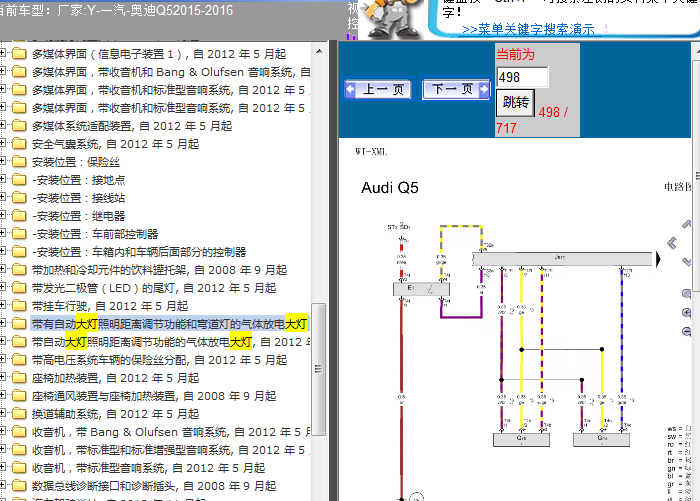Expand the -安装位置：车前部控制器 node
The height and width of the screenshot is (501, 700).
tap(2, 234)
